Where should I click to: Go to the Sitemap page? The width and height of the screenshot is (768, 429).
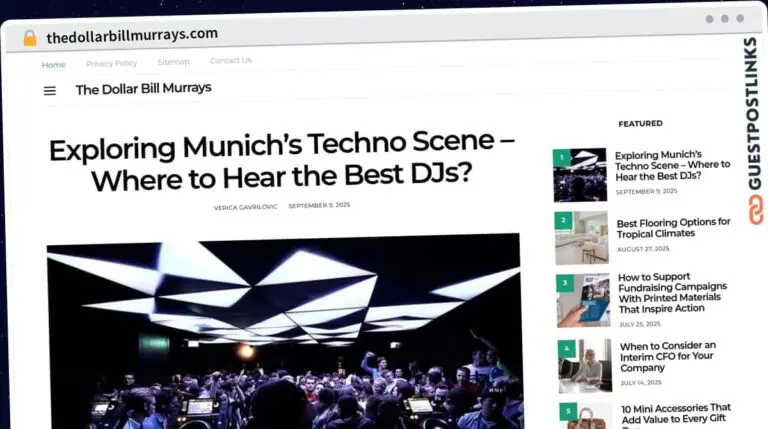[x=173, y=62]
